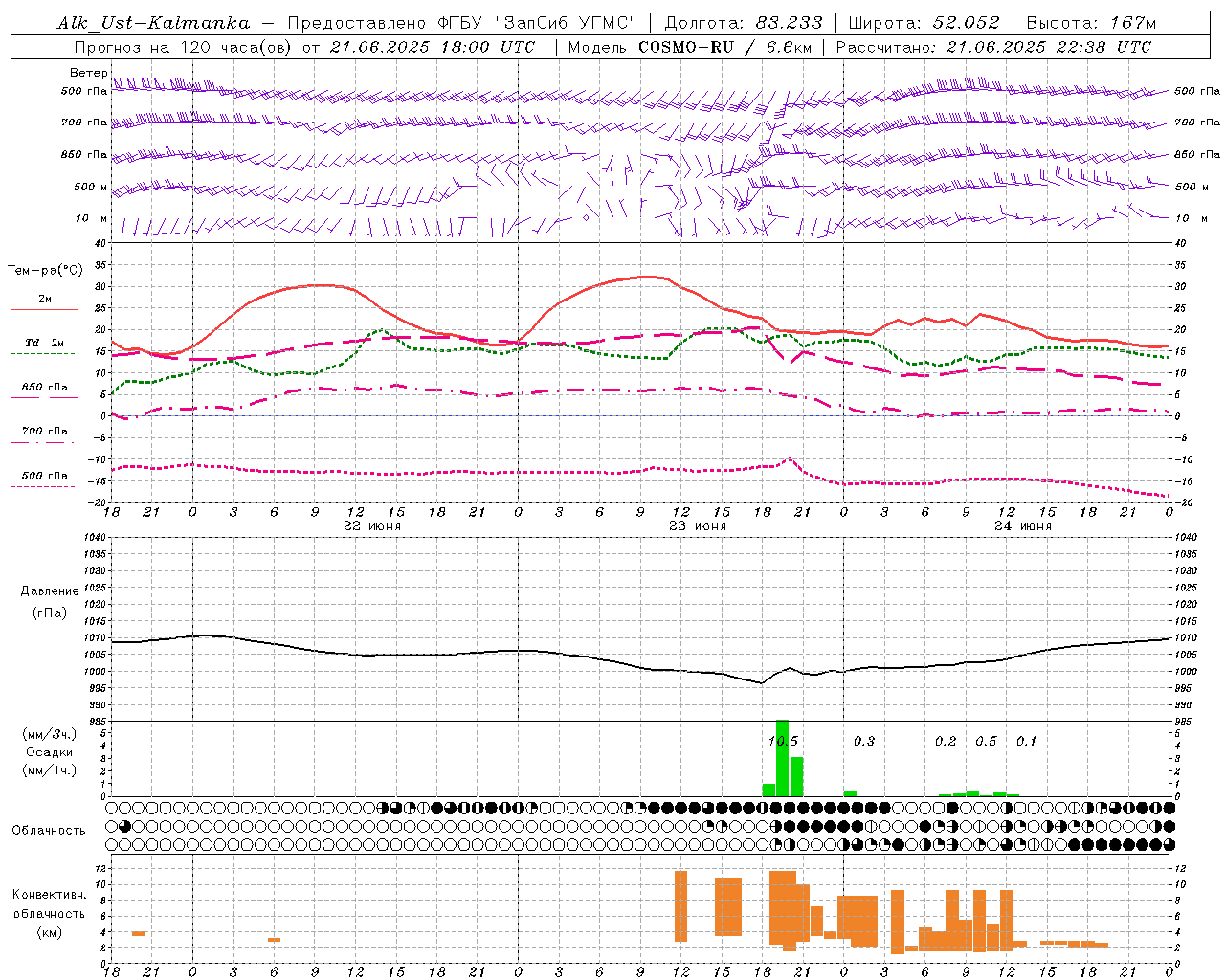Click the Облачность panel label

click(49, 831)
